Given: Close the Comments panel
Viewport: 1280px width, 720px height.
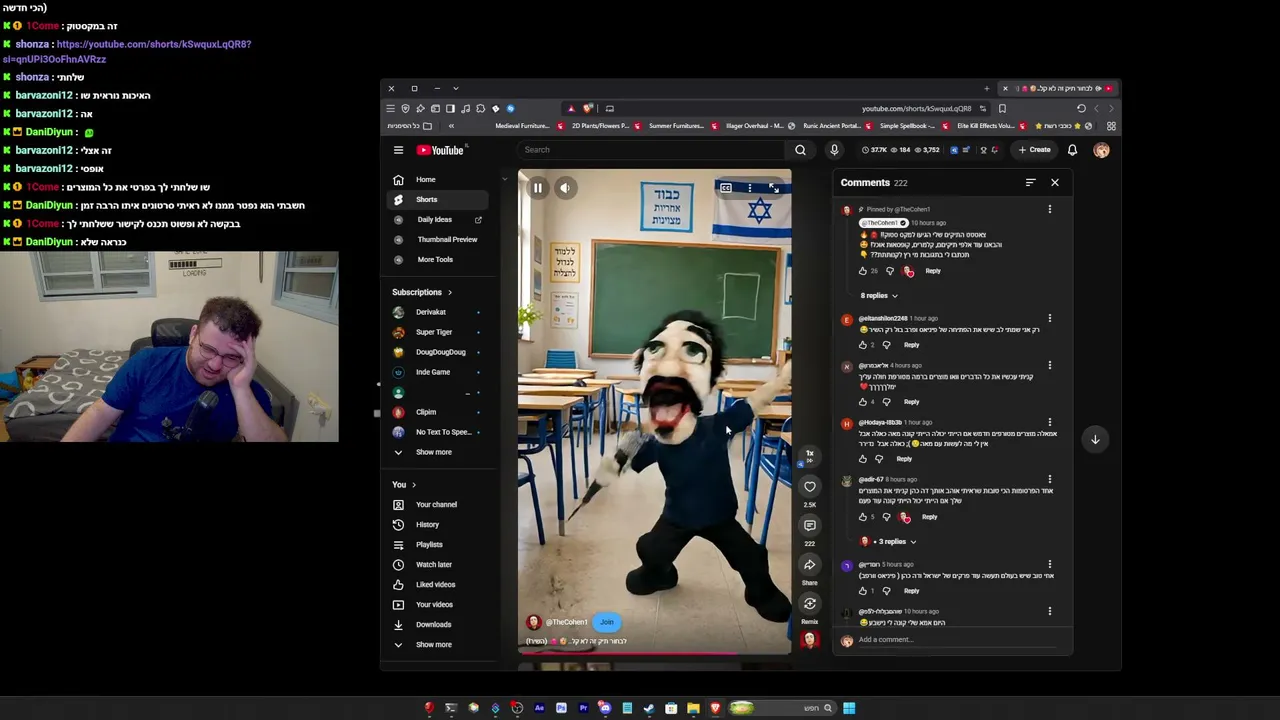Looking at the screenshot, I should point(1054,183).
